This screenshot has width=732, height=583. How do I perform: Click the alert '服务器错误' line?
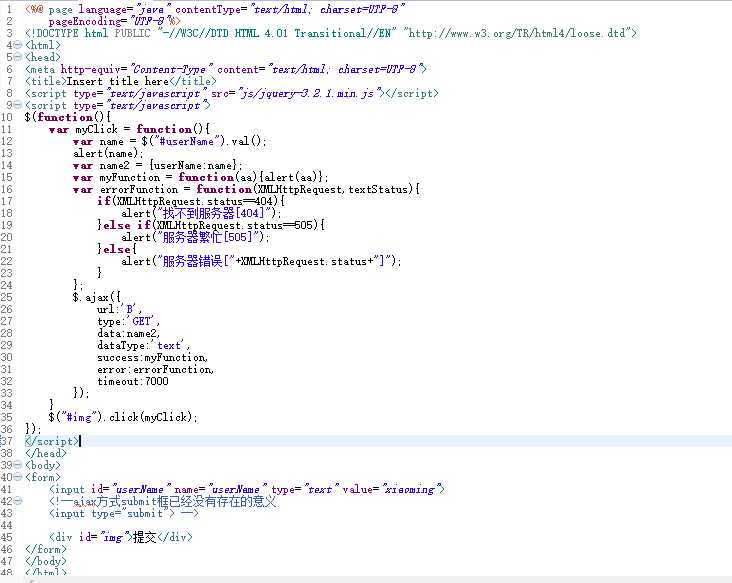261,261
